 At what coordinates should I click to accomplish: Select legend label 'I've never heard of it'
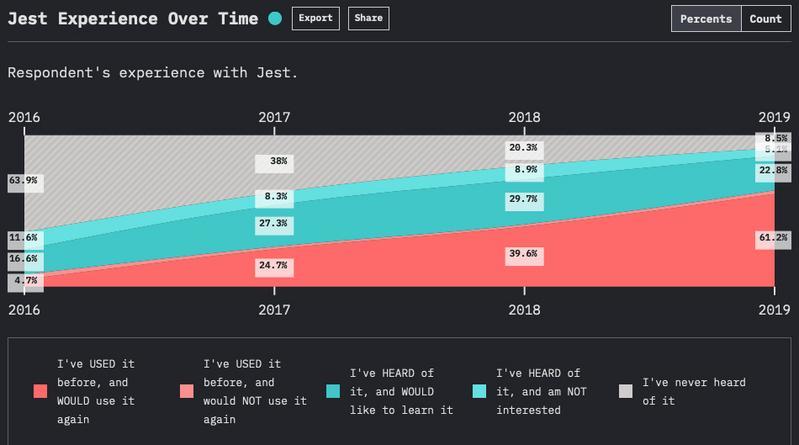tap(694, 391)
